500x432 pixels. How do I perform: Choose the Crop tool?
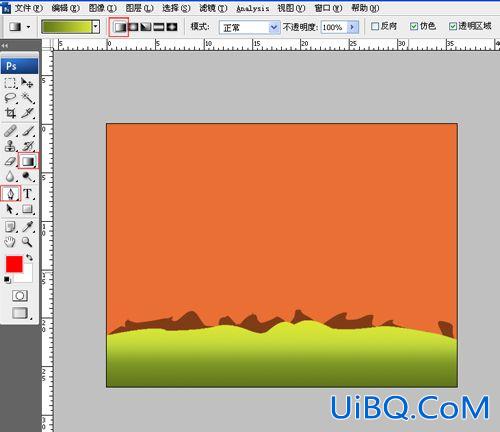(x=10, y=113)
